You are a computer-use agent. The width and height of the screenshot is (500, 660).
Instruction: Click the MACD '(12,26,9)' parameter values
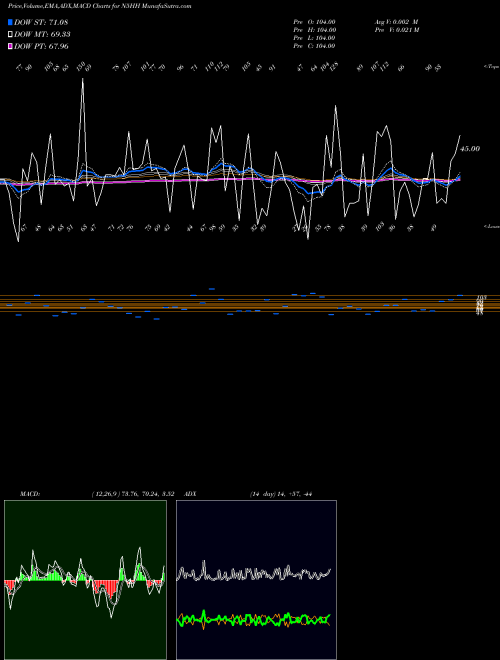(133, 494)
